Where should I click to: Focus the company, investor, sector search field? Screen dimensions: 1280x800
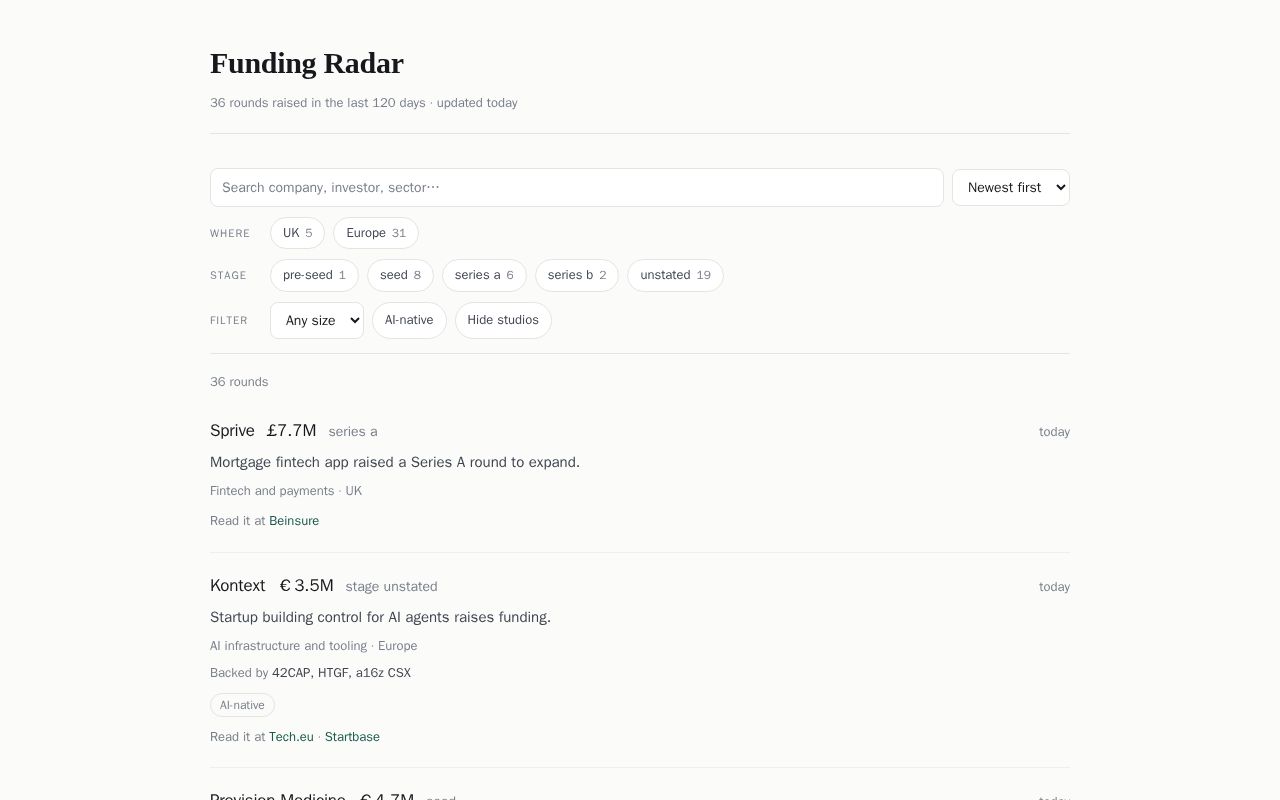click(x=577, y=187)
